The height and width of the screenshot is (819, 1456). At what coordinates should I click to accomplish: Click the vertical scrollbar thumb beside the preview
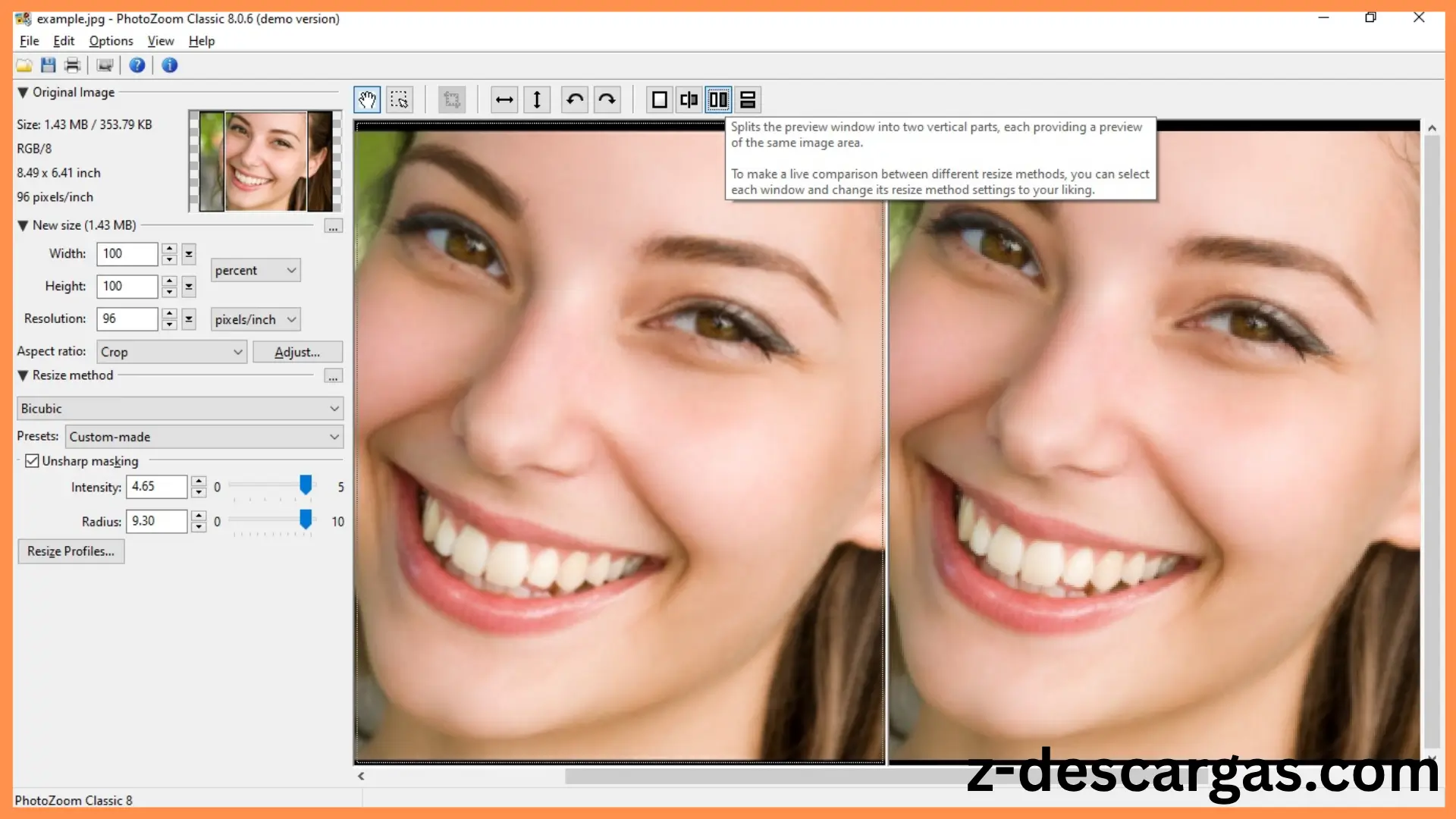(1432, 442)
